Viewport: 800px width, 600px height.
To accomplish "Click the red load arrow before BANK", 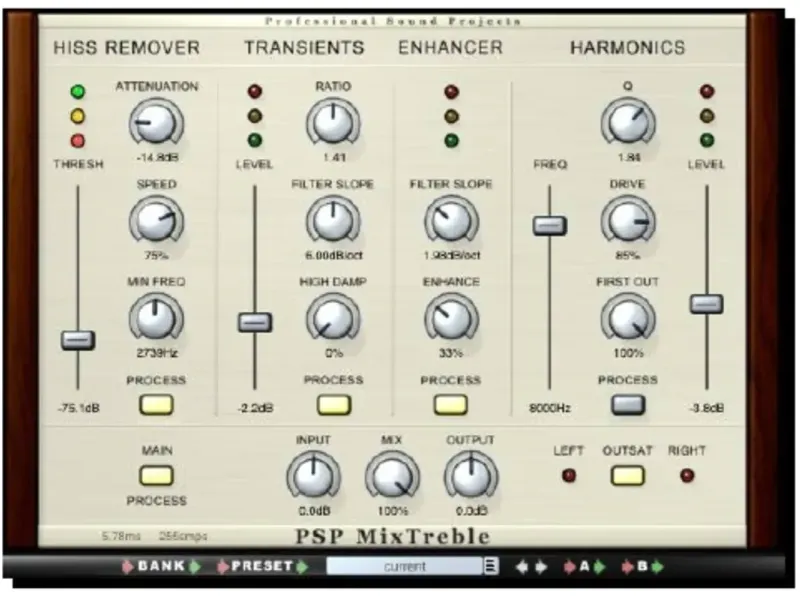I will [x=127, y=566].
